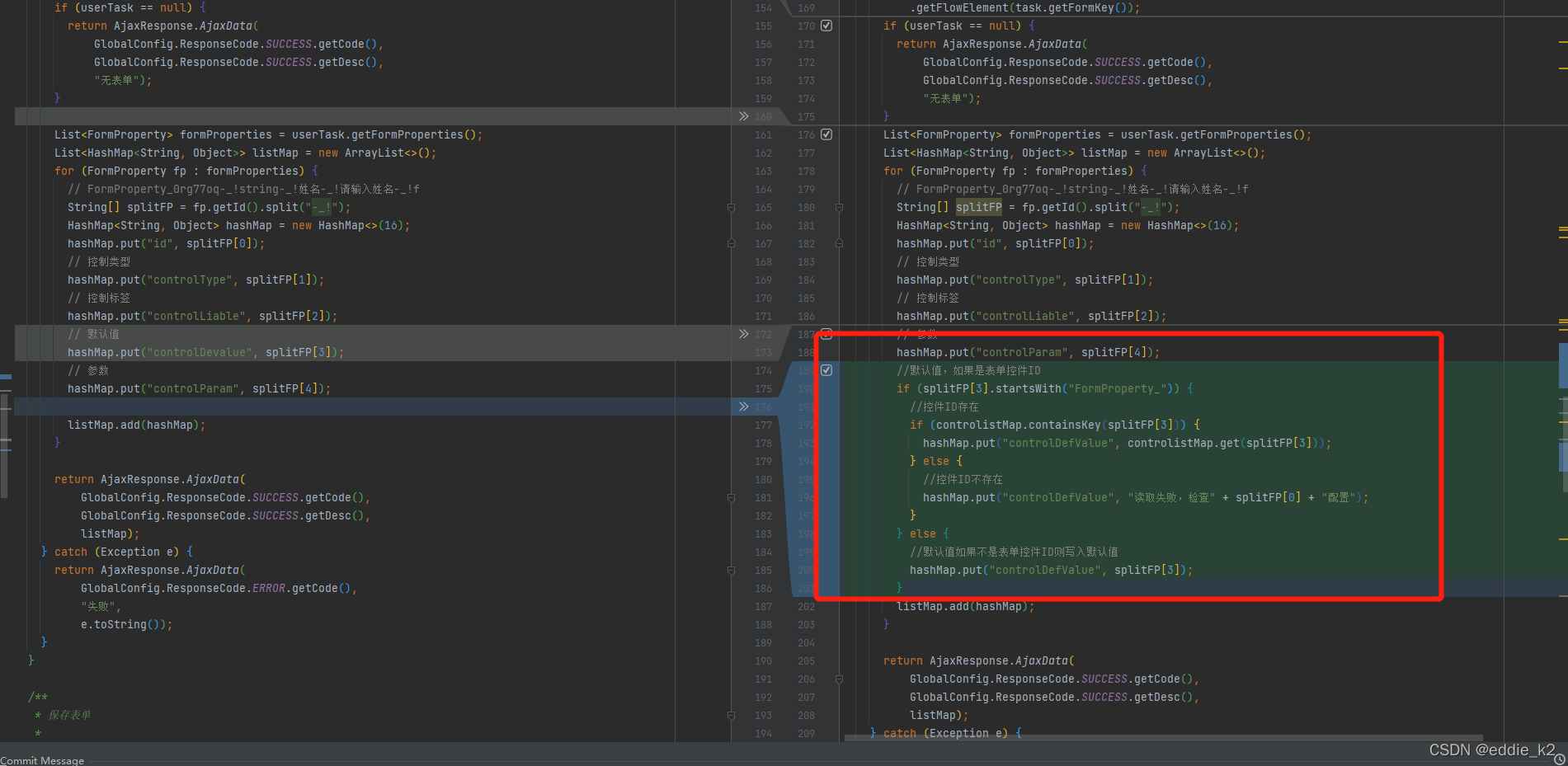Toggle the change checkbox at right line 170

(826, 26)
